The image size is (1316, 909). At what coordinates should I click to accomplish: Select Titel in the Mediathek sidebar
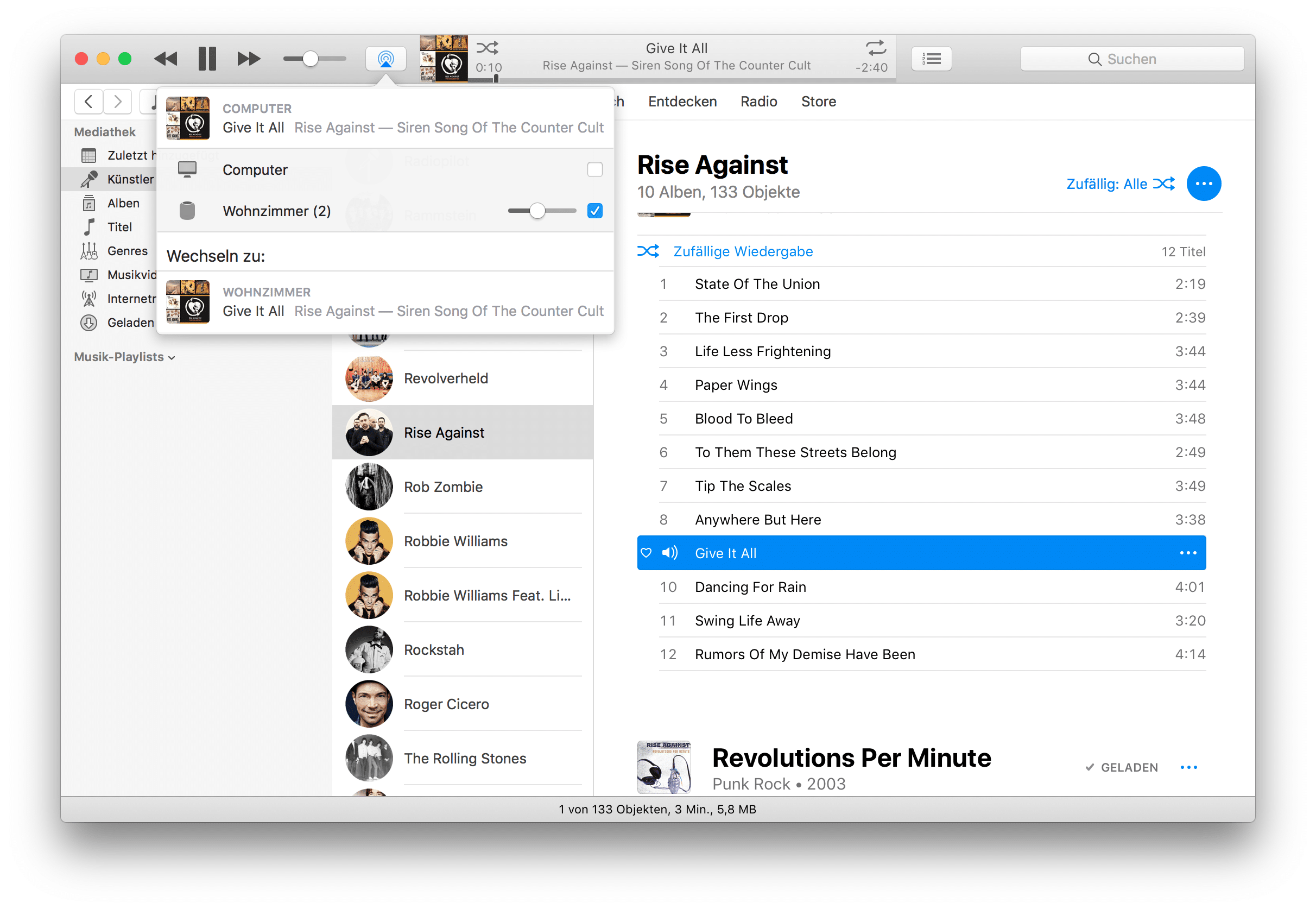(x=119, y=227)
